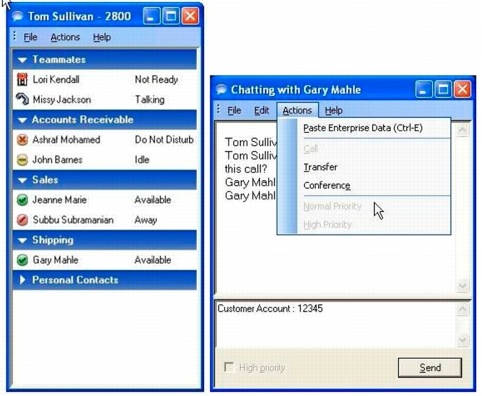The height and width of the screenshot is (396, 482).
Task: Open Actions menu in Tom Sullivan window
Action: (65, 37)
